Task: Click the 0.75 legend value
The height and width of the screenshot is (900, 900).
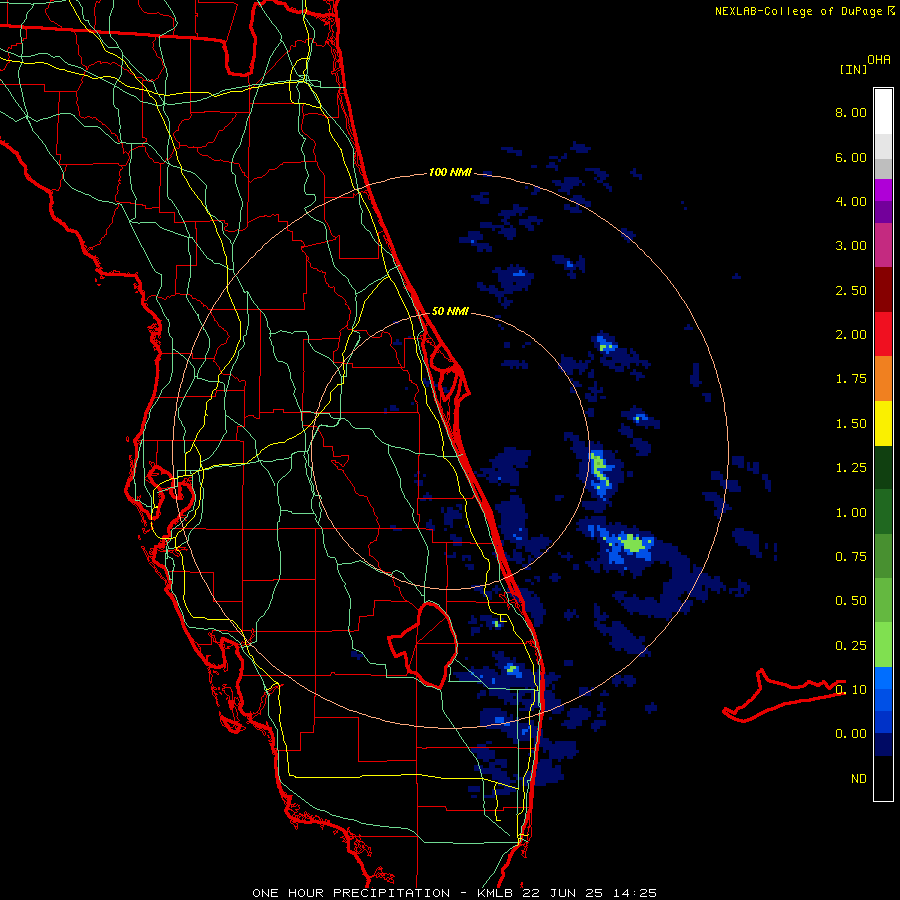Action: [851, 557]
